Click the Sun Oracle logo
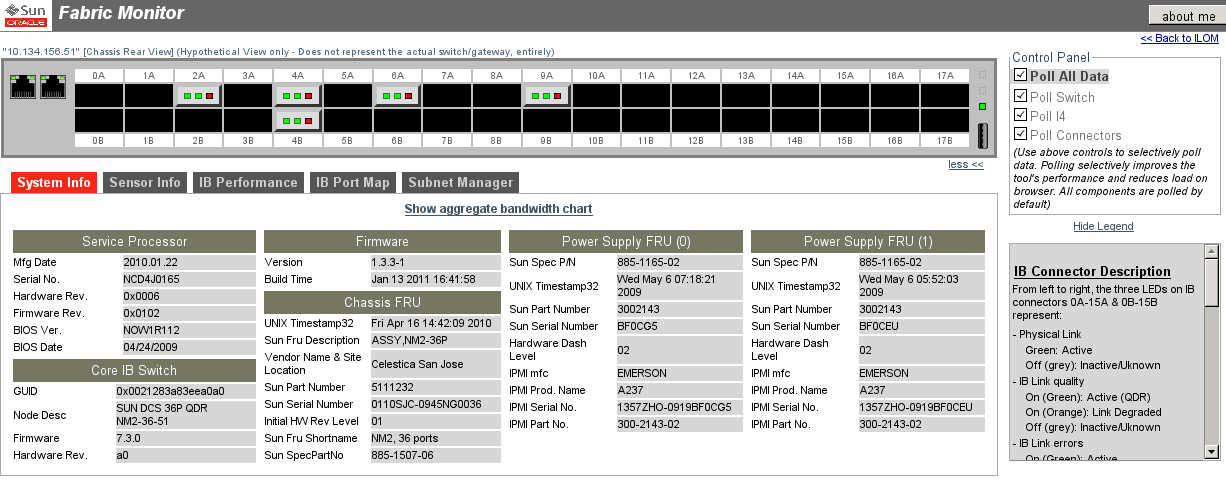 tap(26, 14)
